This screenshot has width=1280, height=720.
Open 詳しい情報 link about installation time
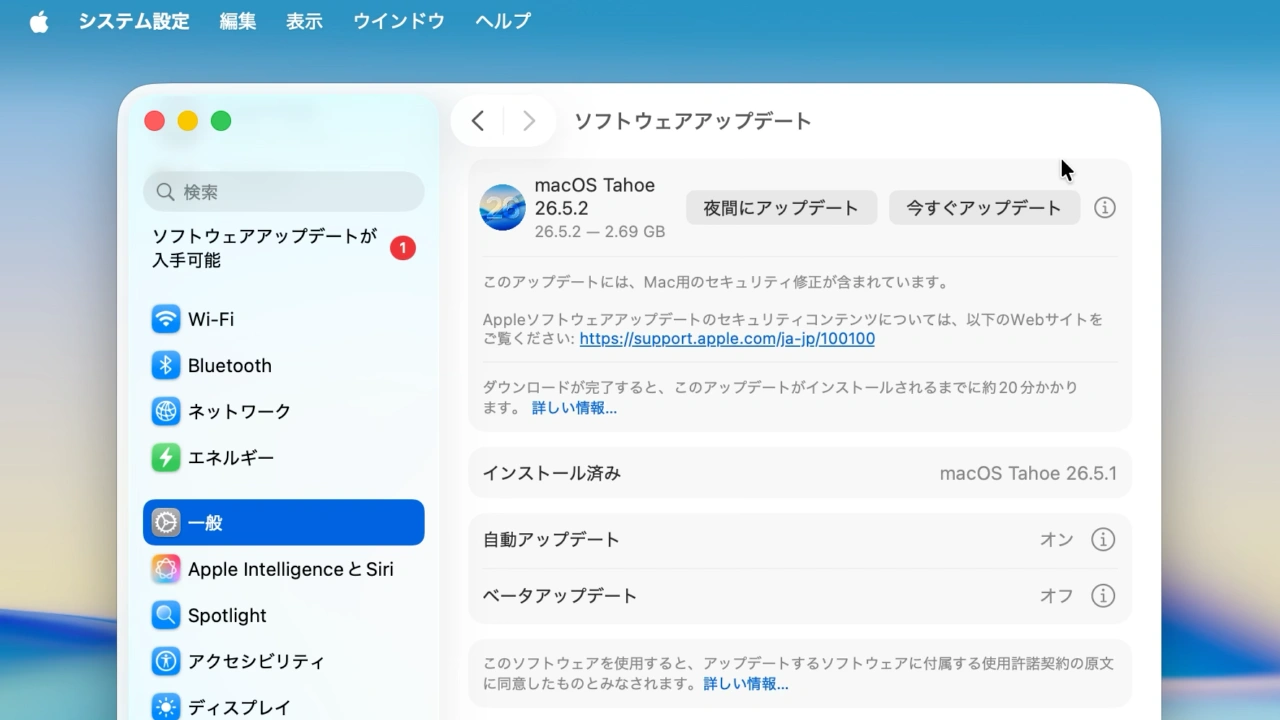[x=574, y=408]
